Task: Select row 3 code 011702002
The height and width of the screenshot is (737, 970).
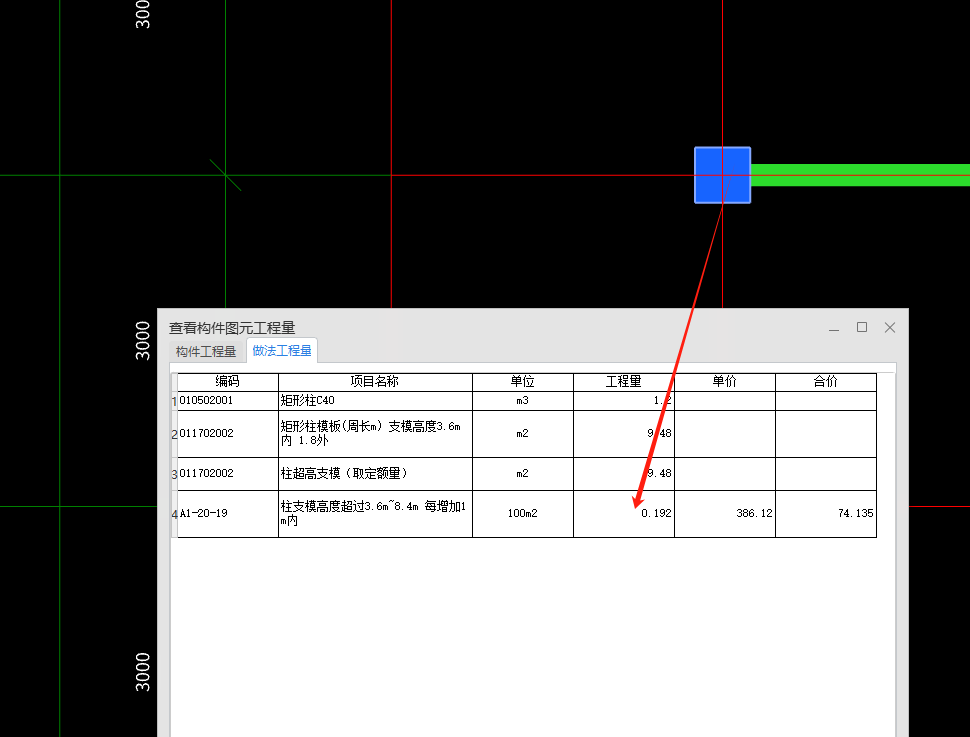Action: tap(228, 474)
